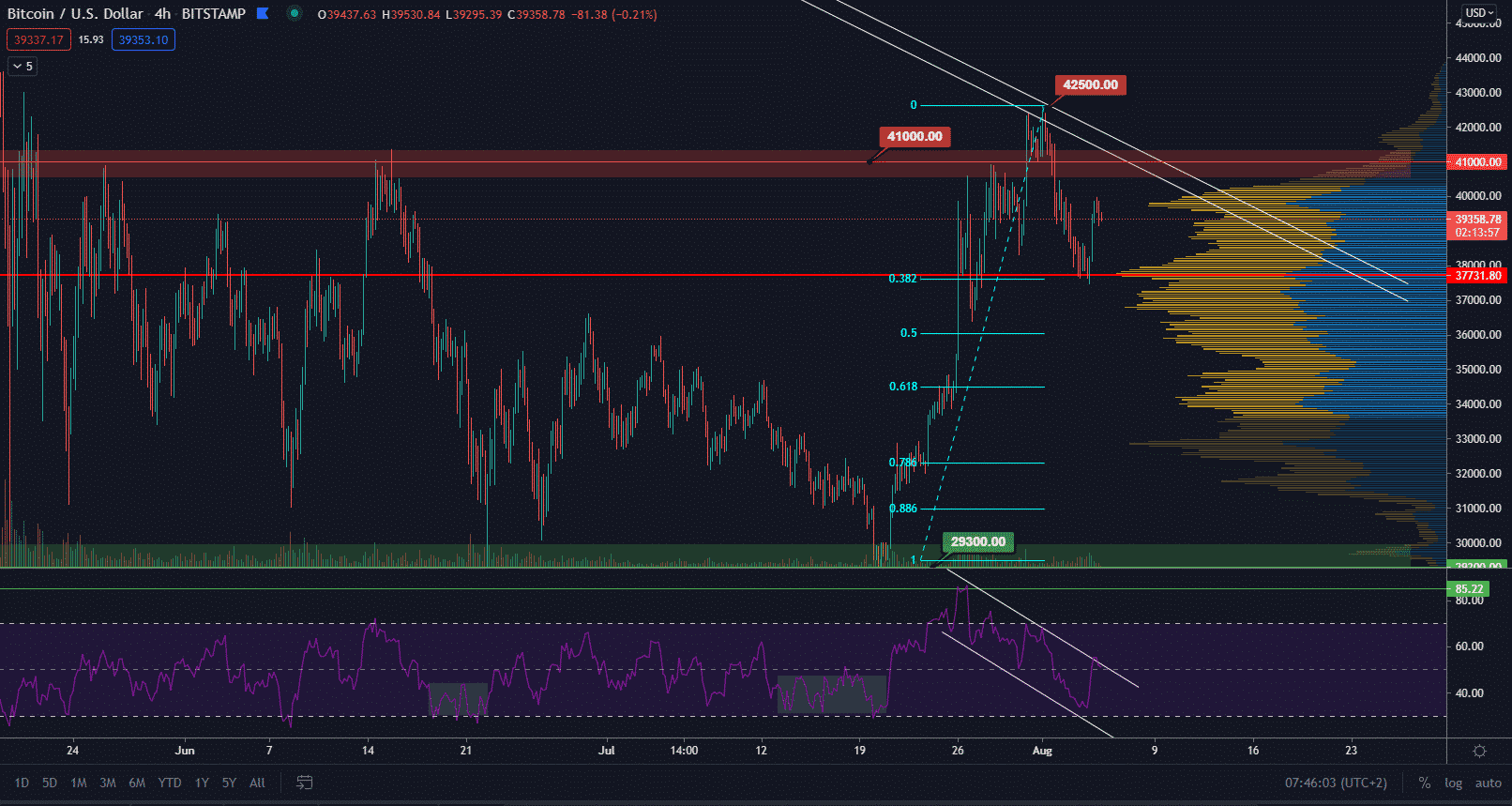Screen dimensions: 1512x806
Task: Click the 29300.00 green price callout
Action: tap(977, 541)
